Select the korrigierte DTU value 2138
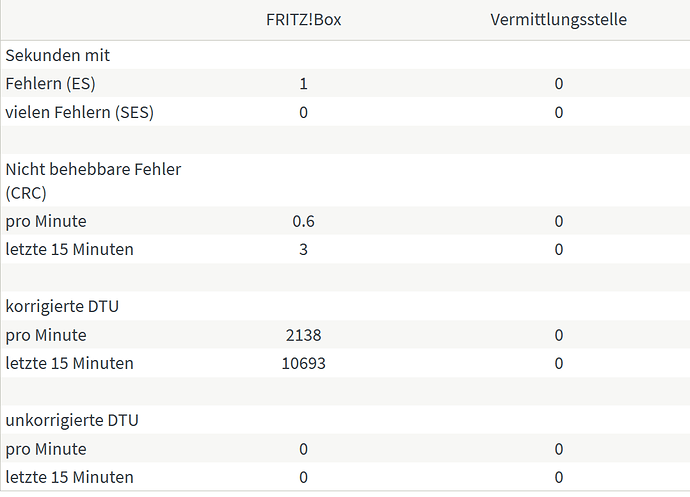This screenshot has height=497, width=690. point(303,335)
